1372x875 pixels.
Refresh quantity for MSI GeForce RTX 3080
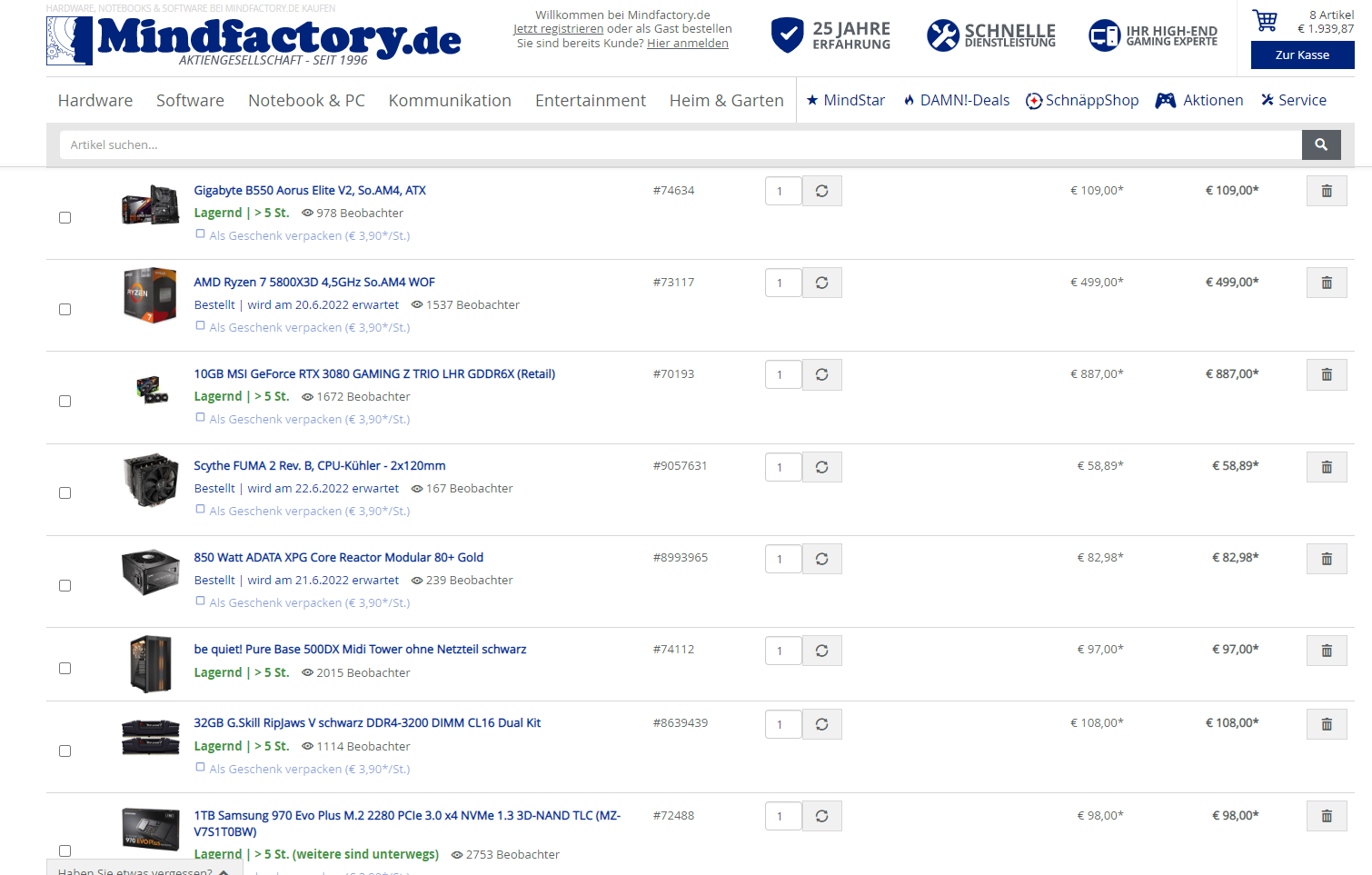coord(821,374)
